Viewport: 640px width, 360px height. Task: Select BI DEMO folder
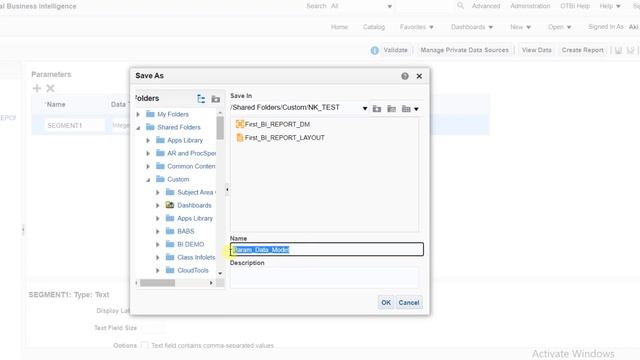191,244
